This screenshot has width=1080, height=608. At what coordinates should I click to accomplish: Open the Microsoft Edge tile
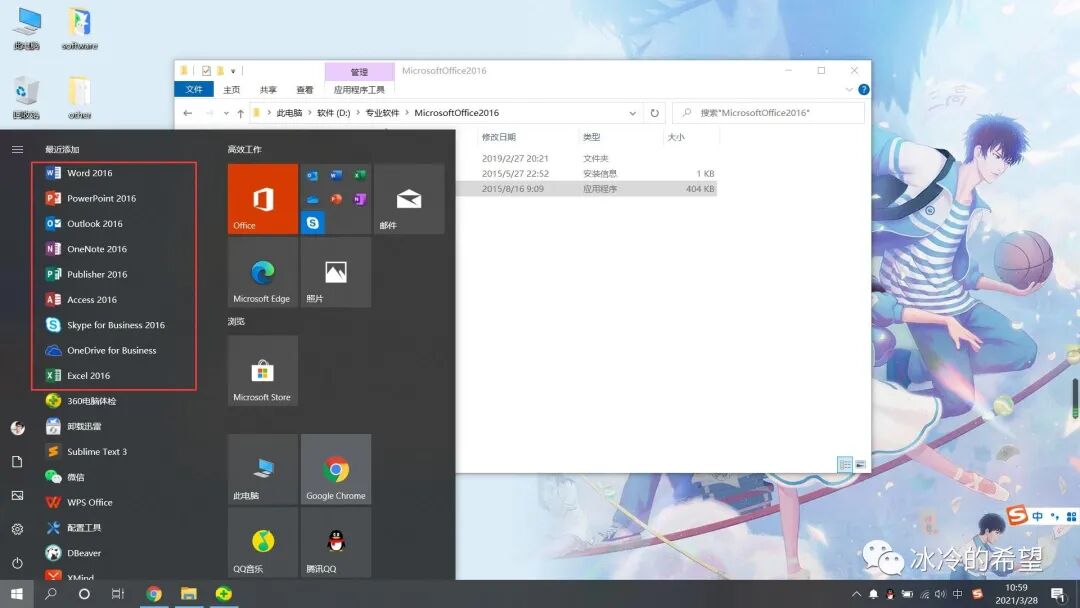point(262,272)
